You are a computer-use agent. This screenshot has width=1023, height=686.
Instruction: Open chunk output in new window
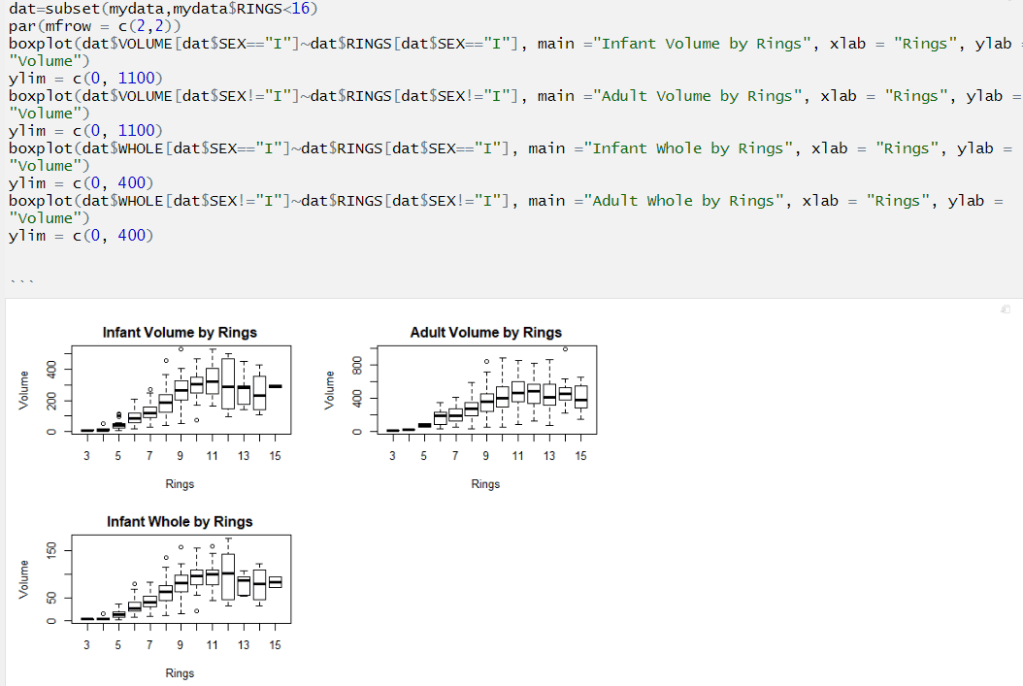pyautogui.click(x=1005, y=311)
